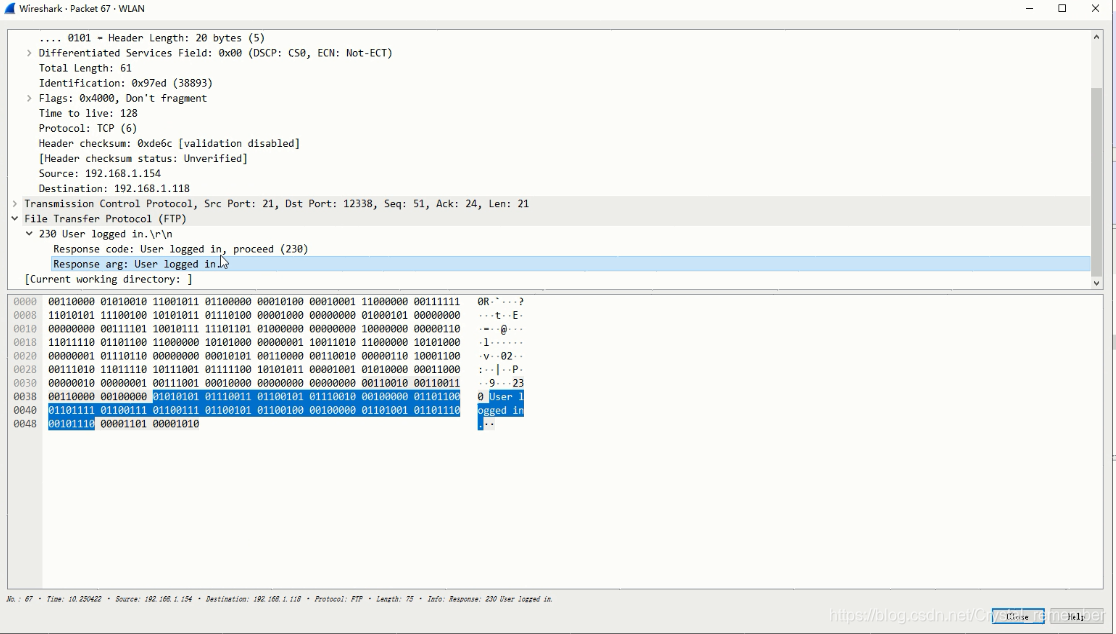Click offset 0008 in byte pane
The image size is (1116, 634).
25,315
